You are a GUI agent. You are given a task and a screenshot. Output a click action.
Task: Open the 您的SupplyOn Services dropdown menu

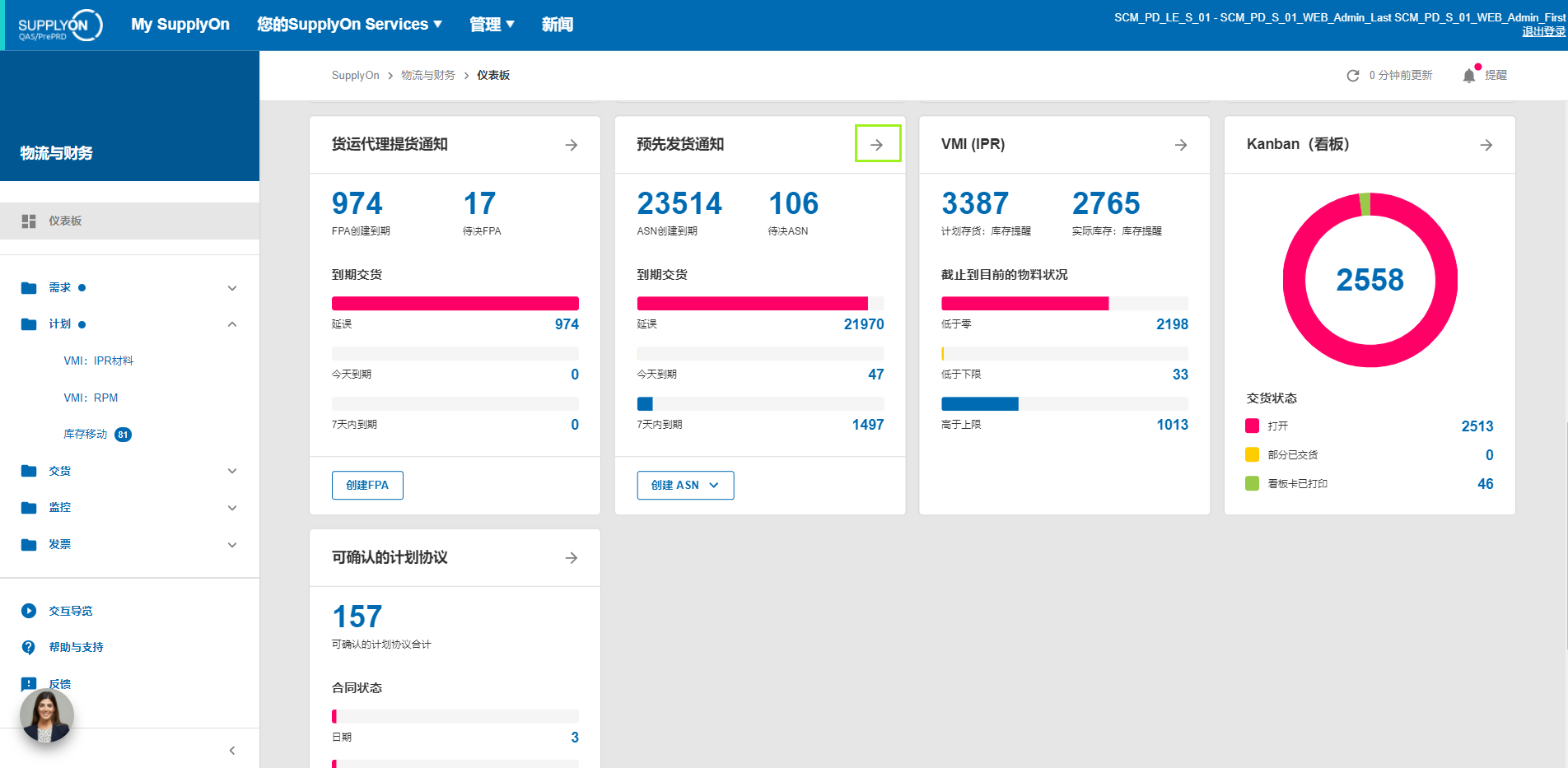click(x=349, y=25)
